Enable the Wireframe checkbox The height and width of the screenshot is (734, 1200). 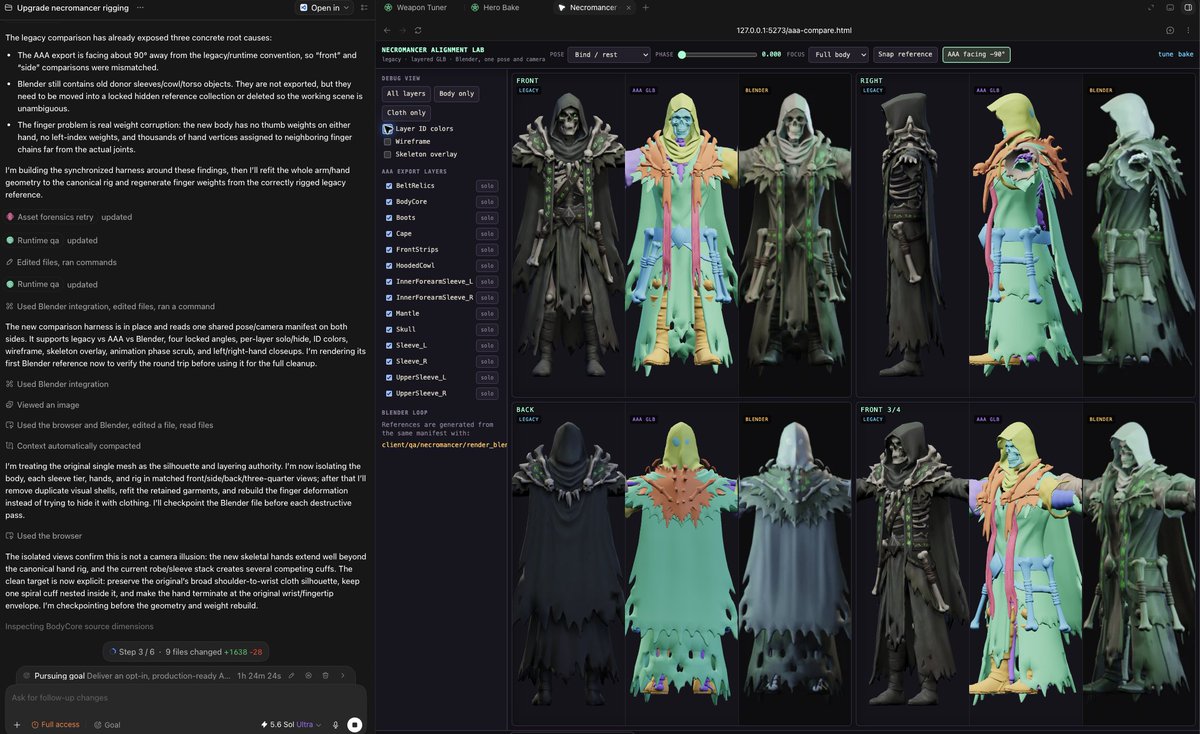coord(388,142)
